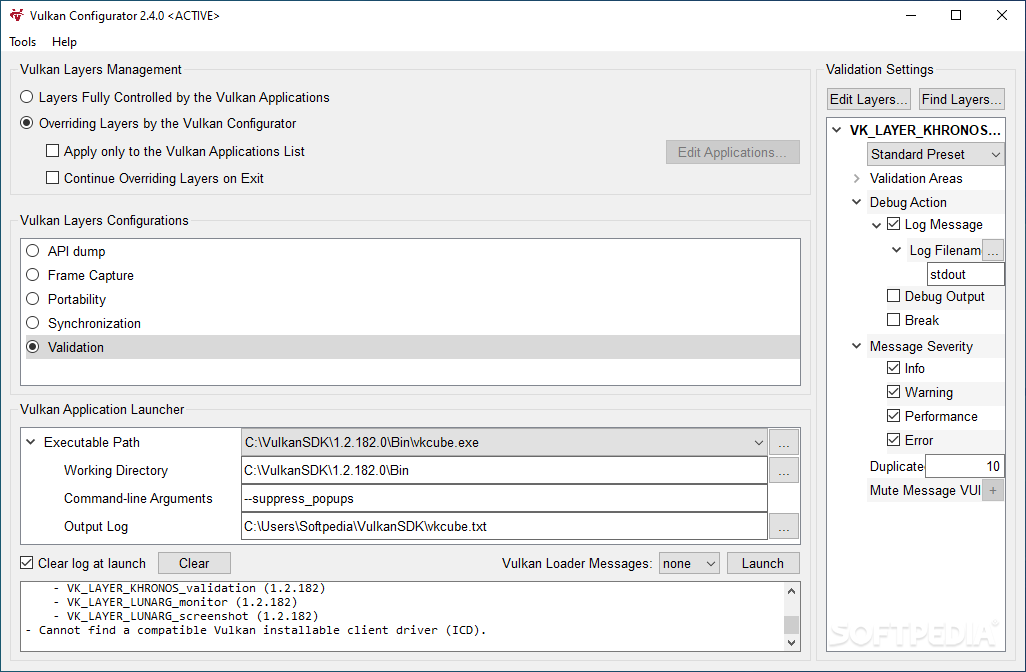This screenshot has width=1026, height=672.
Task: Click the Vulkan Configurator app icon in title bar
Action: [16, 15]
